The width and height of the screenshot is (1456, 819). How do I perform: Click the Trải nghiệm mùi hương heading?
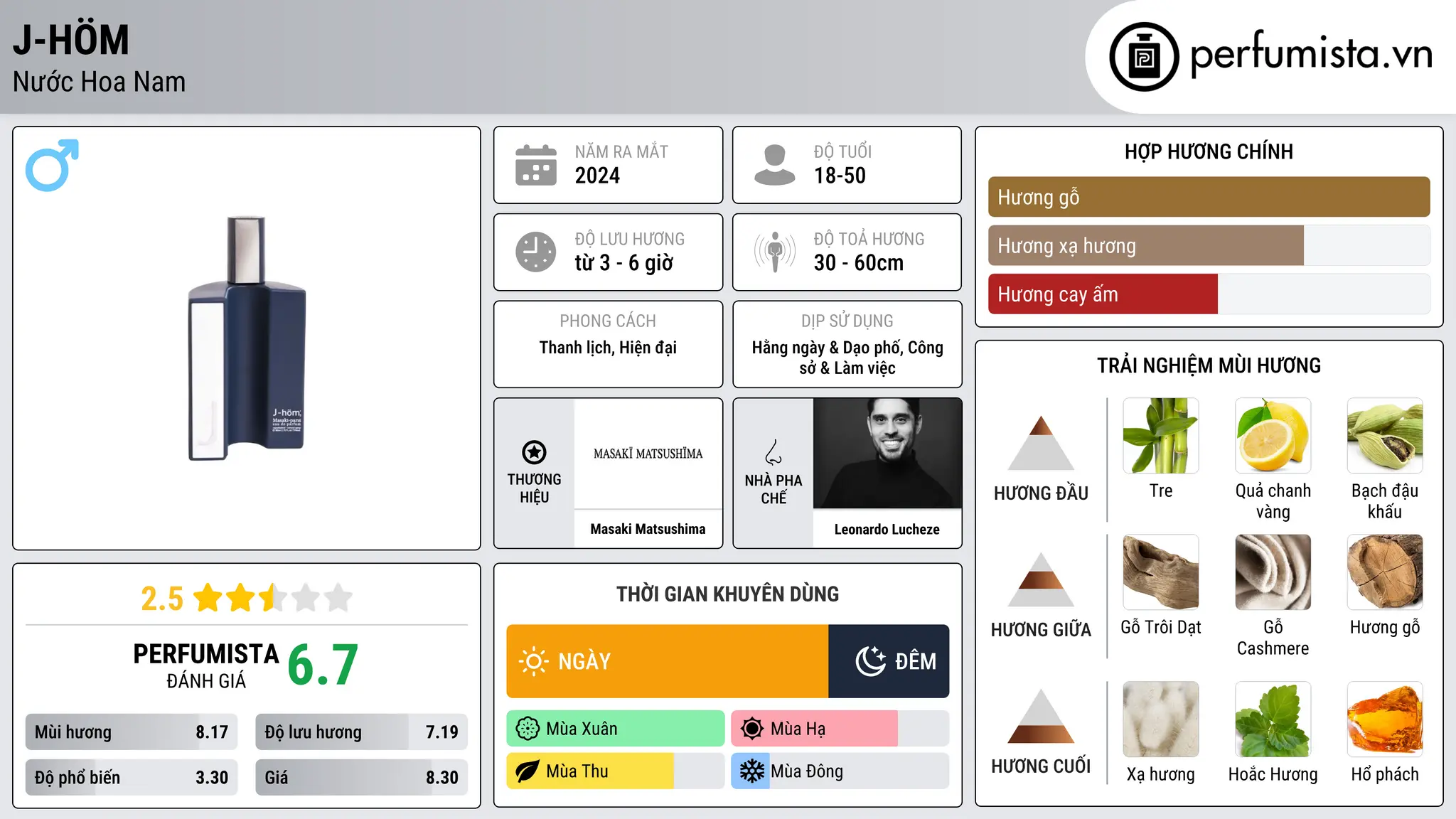pos(1209,365)
